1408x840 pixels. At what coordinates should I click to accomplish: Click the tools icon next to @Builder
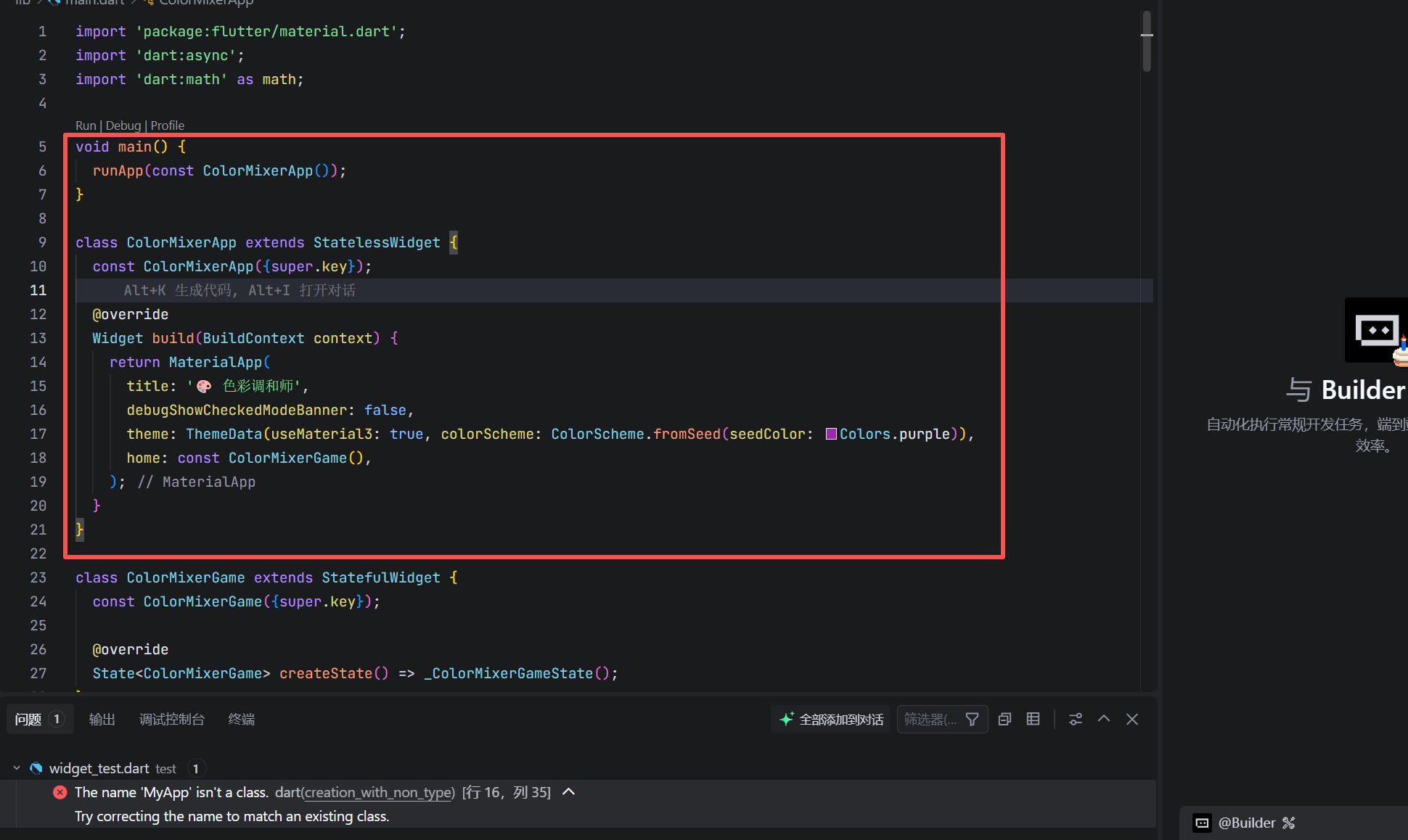click(1288, 823)
